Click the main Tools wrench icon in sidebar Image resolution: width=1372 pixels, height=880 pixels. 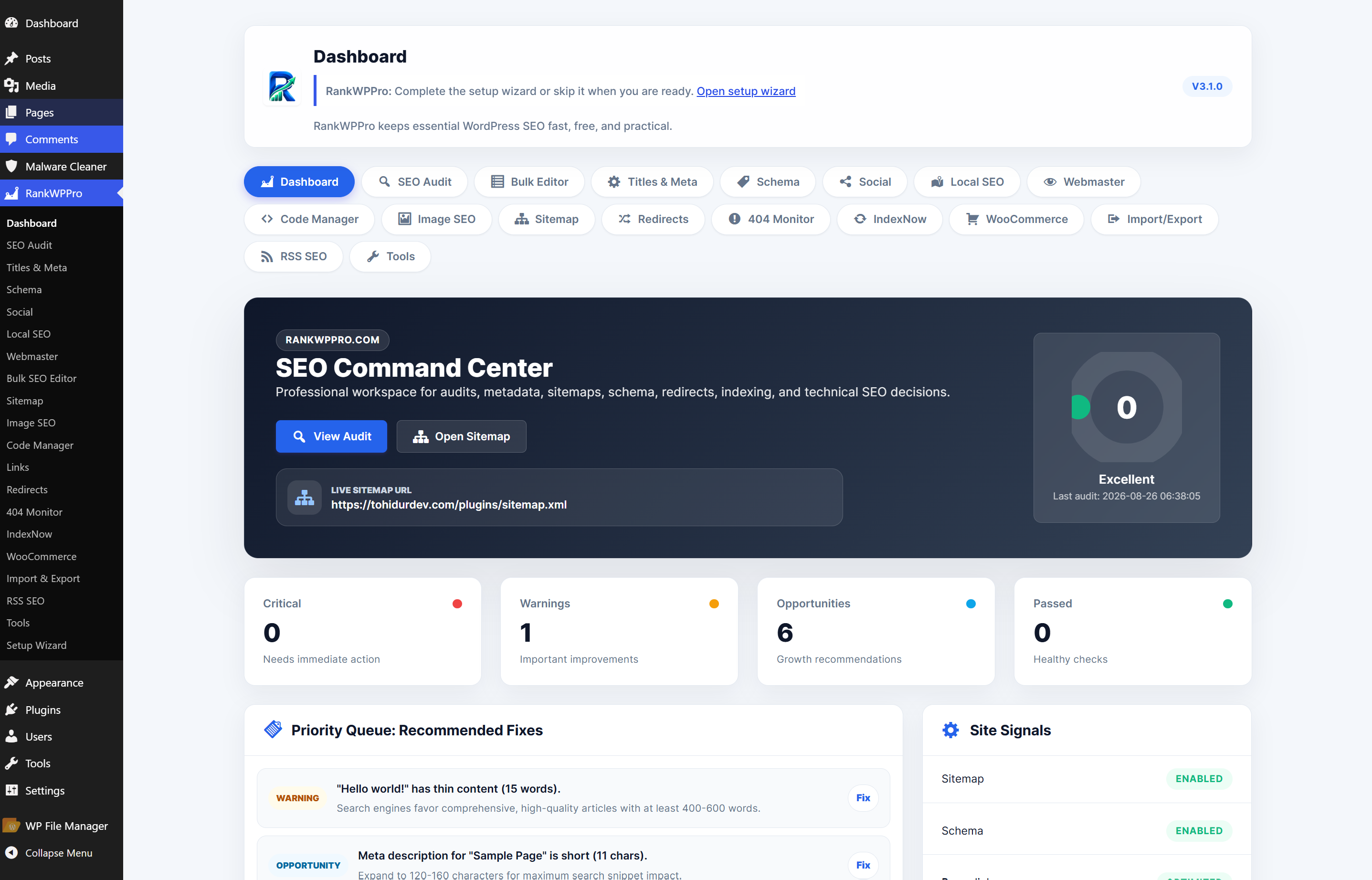[11, 763]
